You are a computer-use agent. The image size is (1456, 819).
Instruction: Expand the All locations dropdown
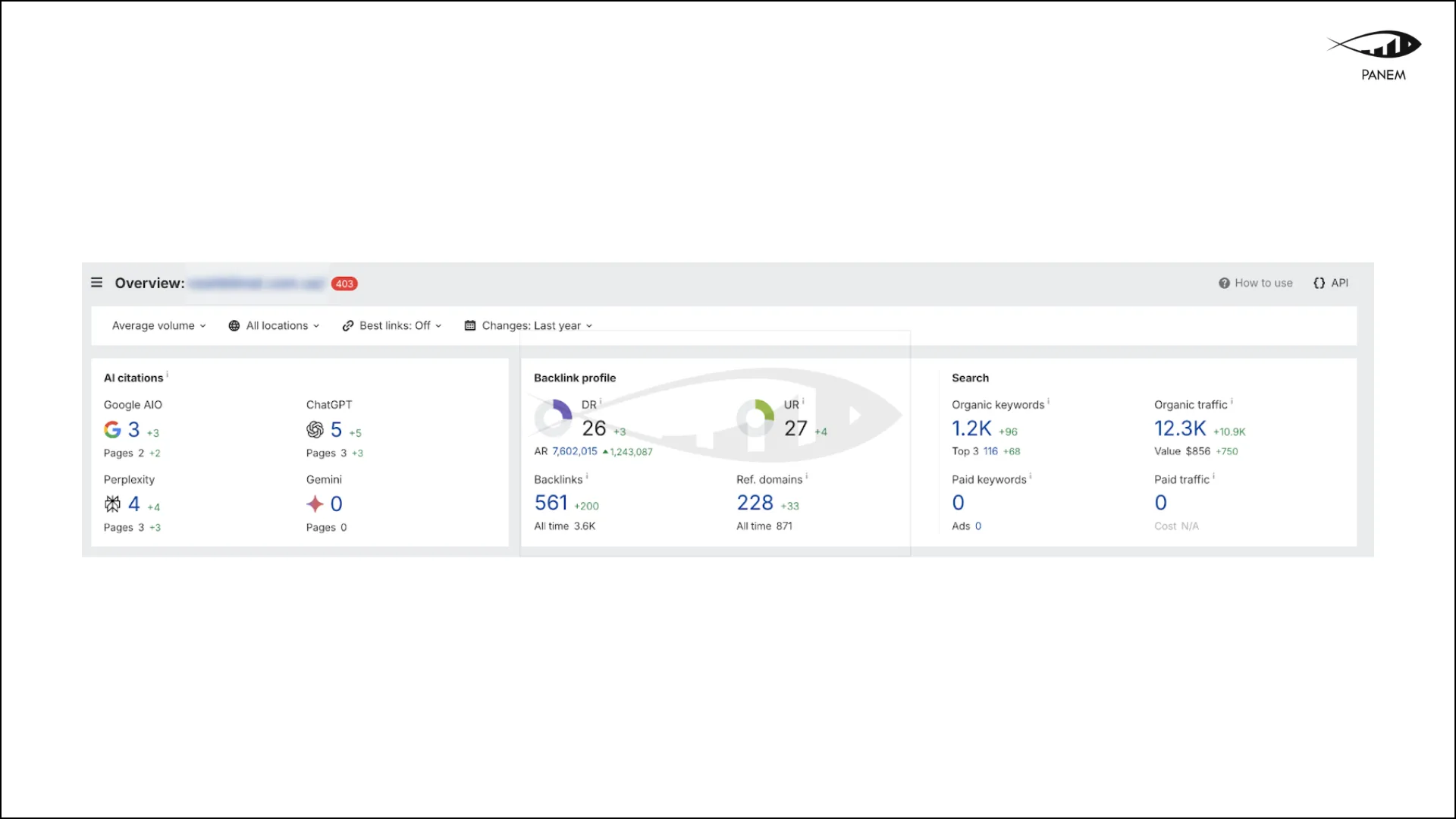click(274, 325)
